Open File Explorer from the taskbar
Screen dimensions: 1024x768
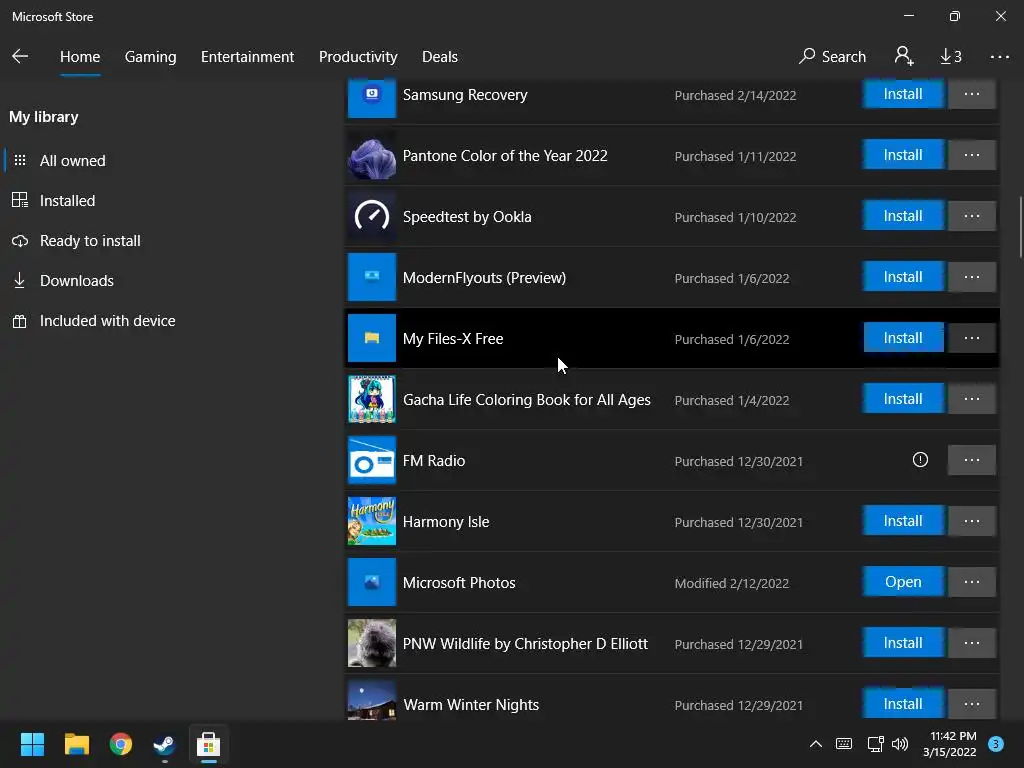click(x=76, y=744)
